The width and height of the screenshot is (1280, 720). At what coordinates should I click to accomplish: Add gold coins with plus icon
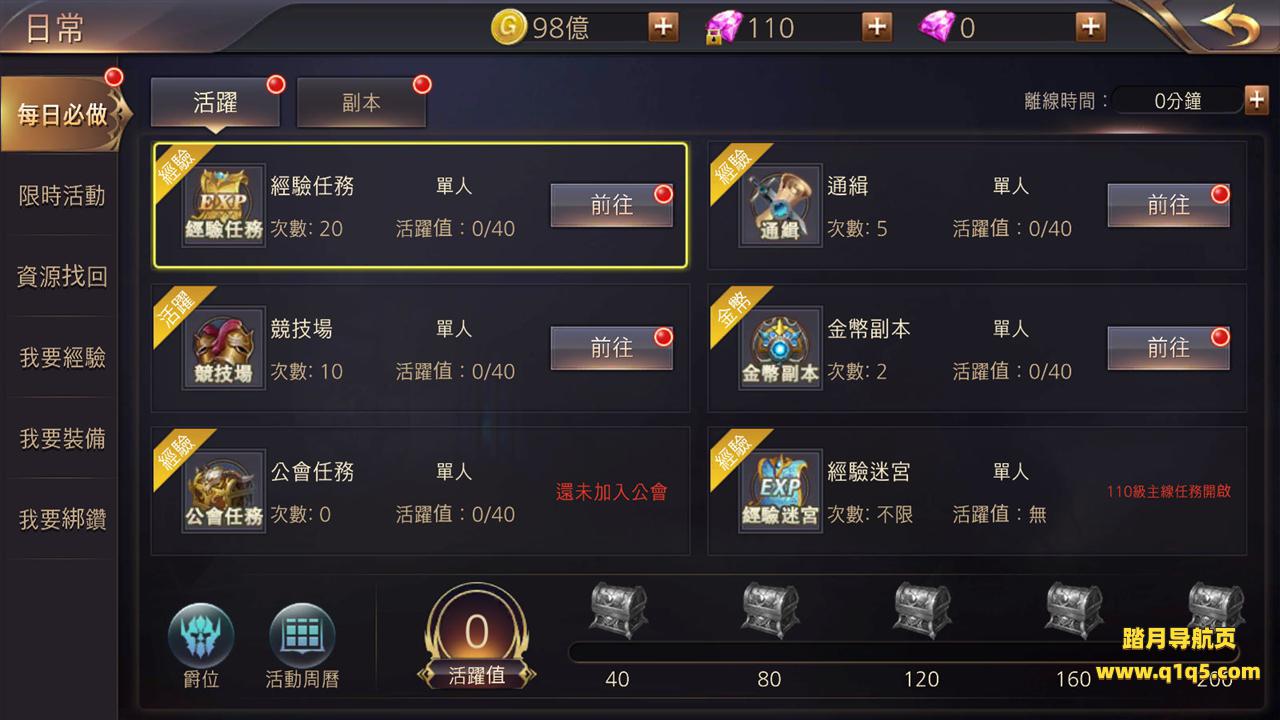click(x=663, y=27)
